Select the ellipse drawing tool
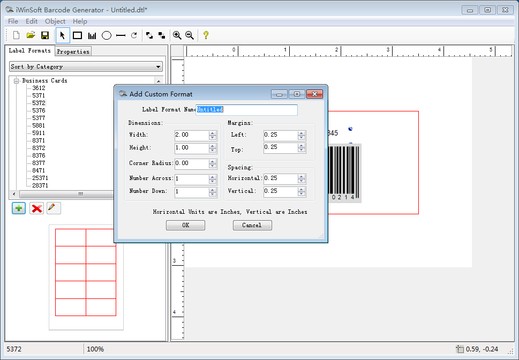This screenshot has width=519, height=360. [x=106, y=35]
